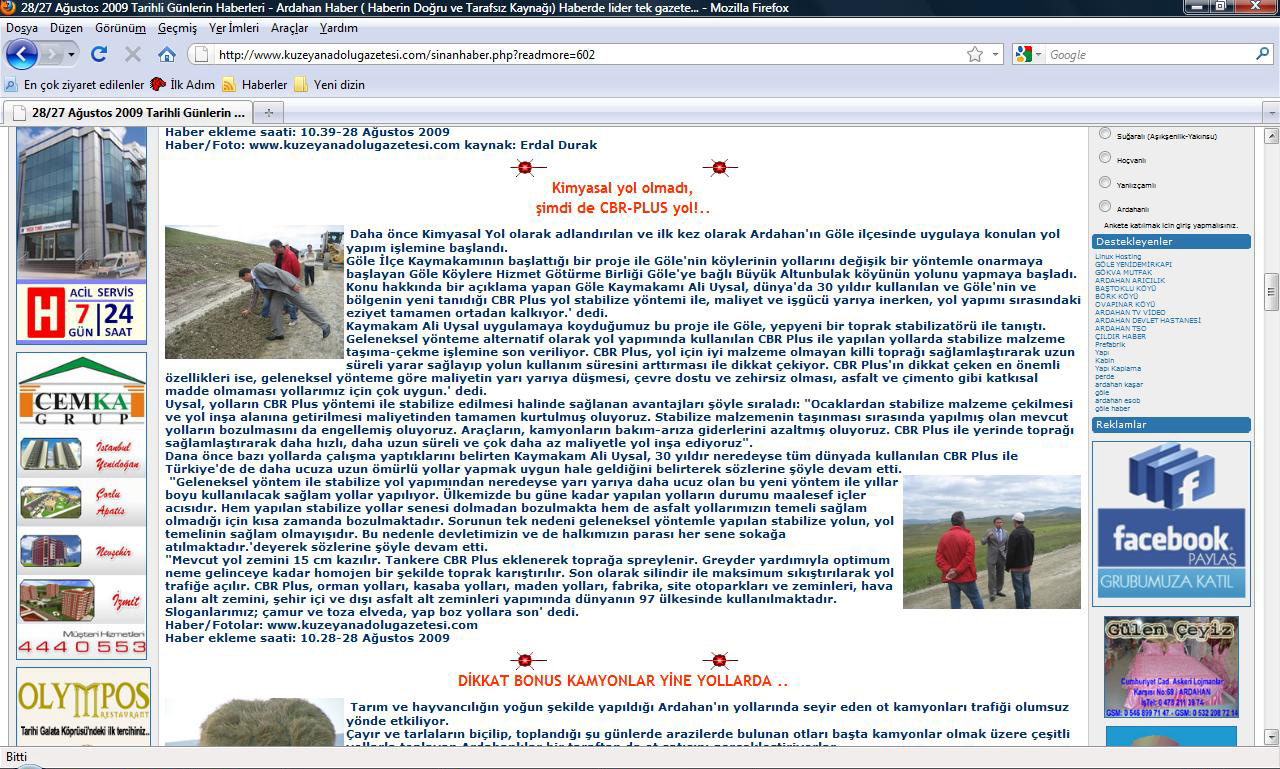
Task: Go to the home page icon
Action: pos(167,54)
